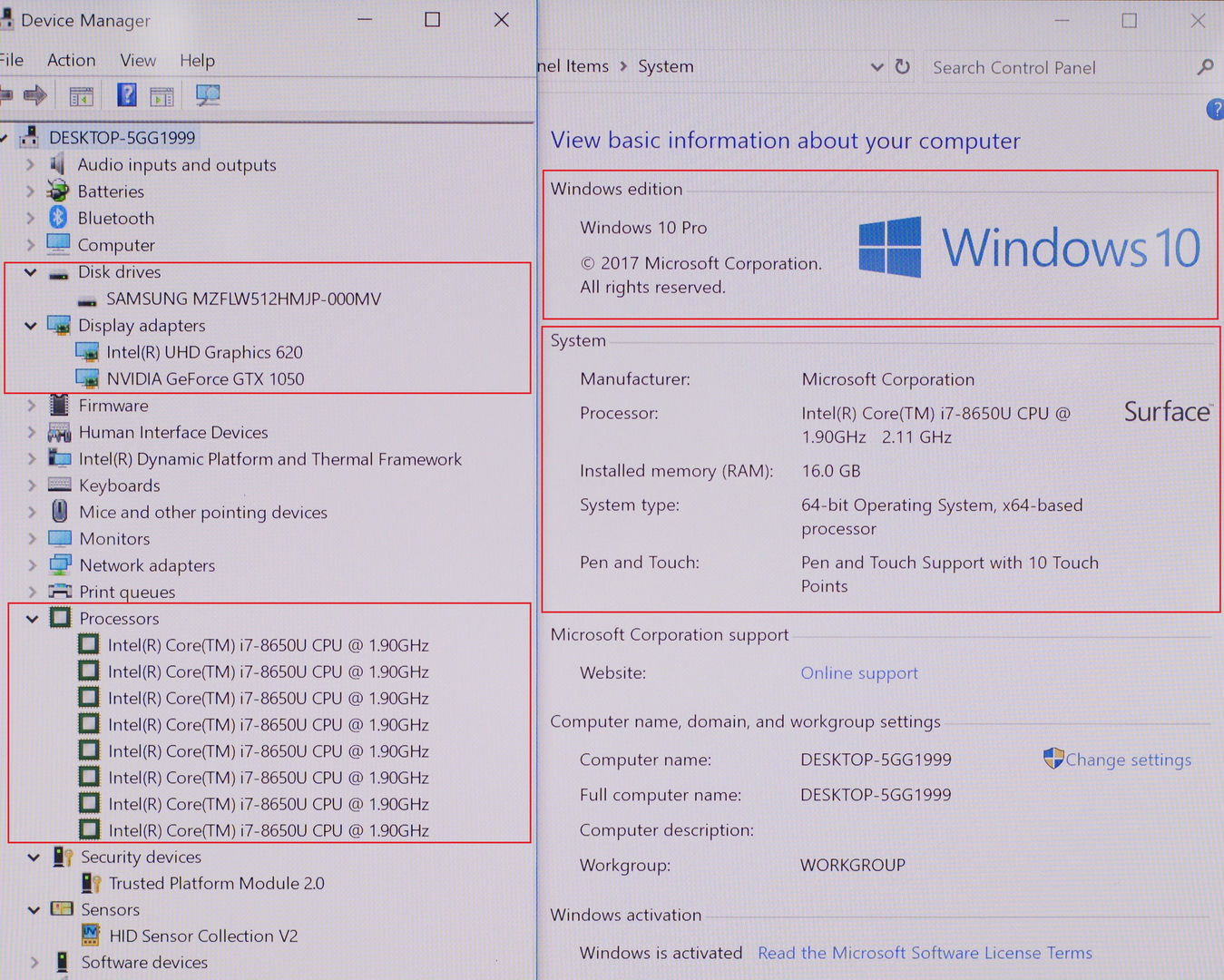Click the Display adapters category icon
The image size is (1224, 980).
click(x=59, y=325)
